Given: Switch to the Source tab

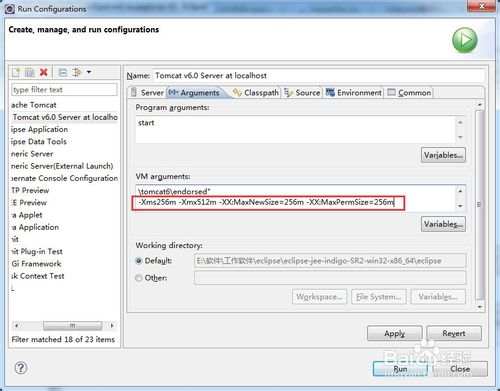Looking at the screenshot, I should tap(303, 93).
